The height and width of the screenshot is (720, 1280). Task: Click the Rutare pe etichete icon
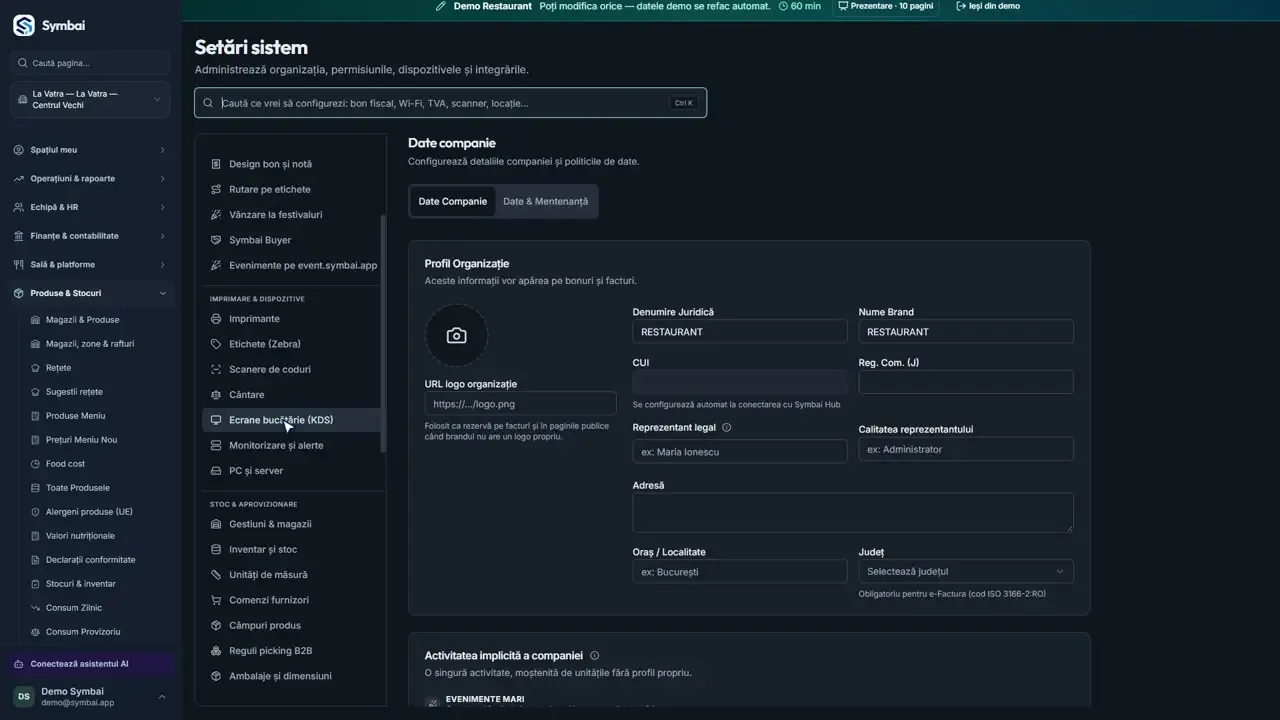[x=216, y=189]
